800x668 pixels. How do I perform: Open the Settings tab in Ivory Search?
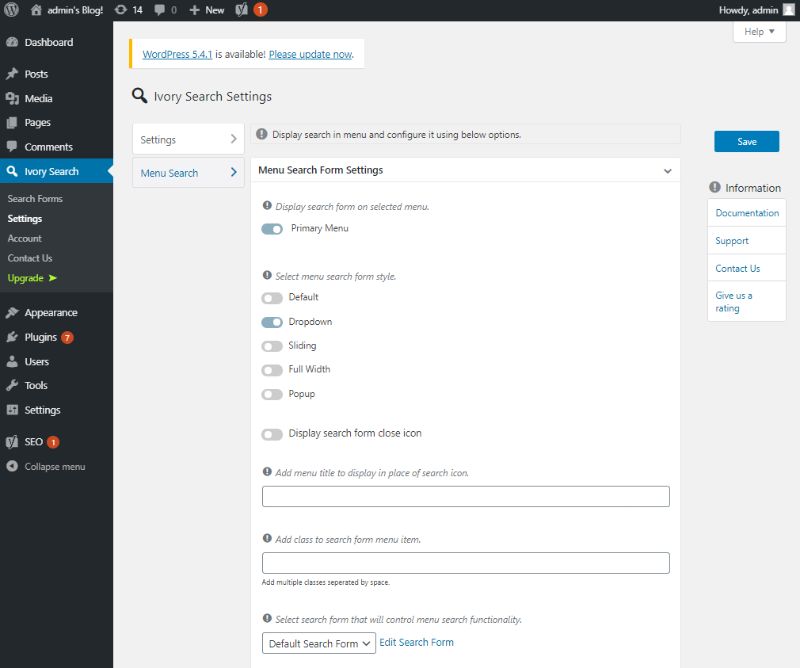click(x=188, y=139)
